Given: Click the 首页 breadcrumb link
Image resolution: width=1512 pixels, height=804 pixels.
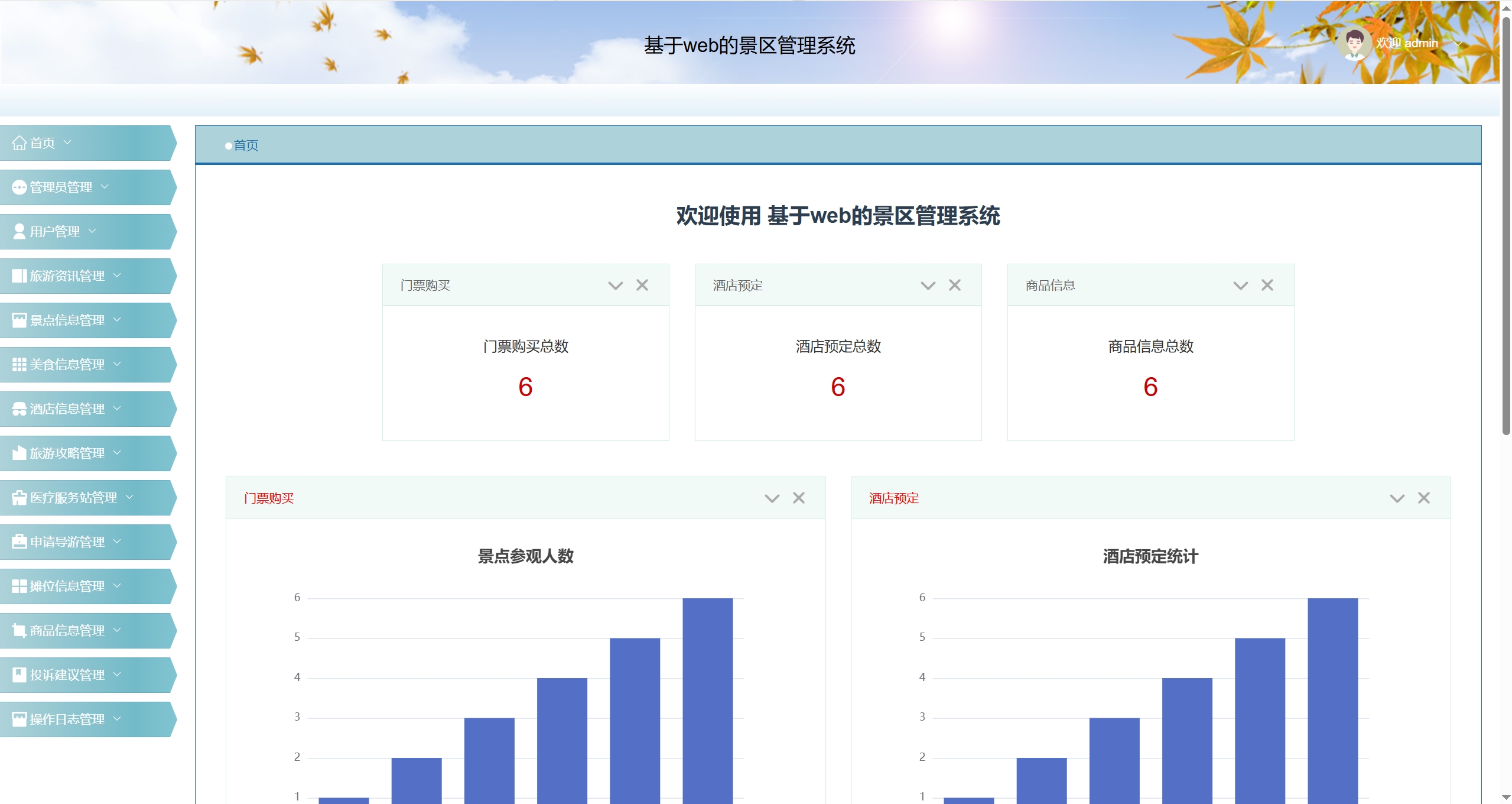Looking at the screenshot, I should tap(246, 145).
